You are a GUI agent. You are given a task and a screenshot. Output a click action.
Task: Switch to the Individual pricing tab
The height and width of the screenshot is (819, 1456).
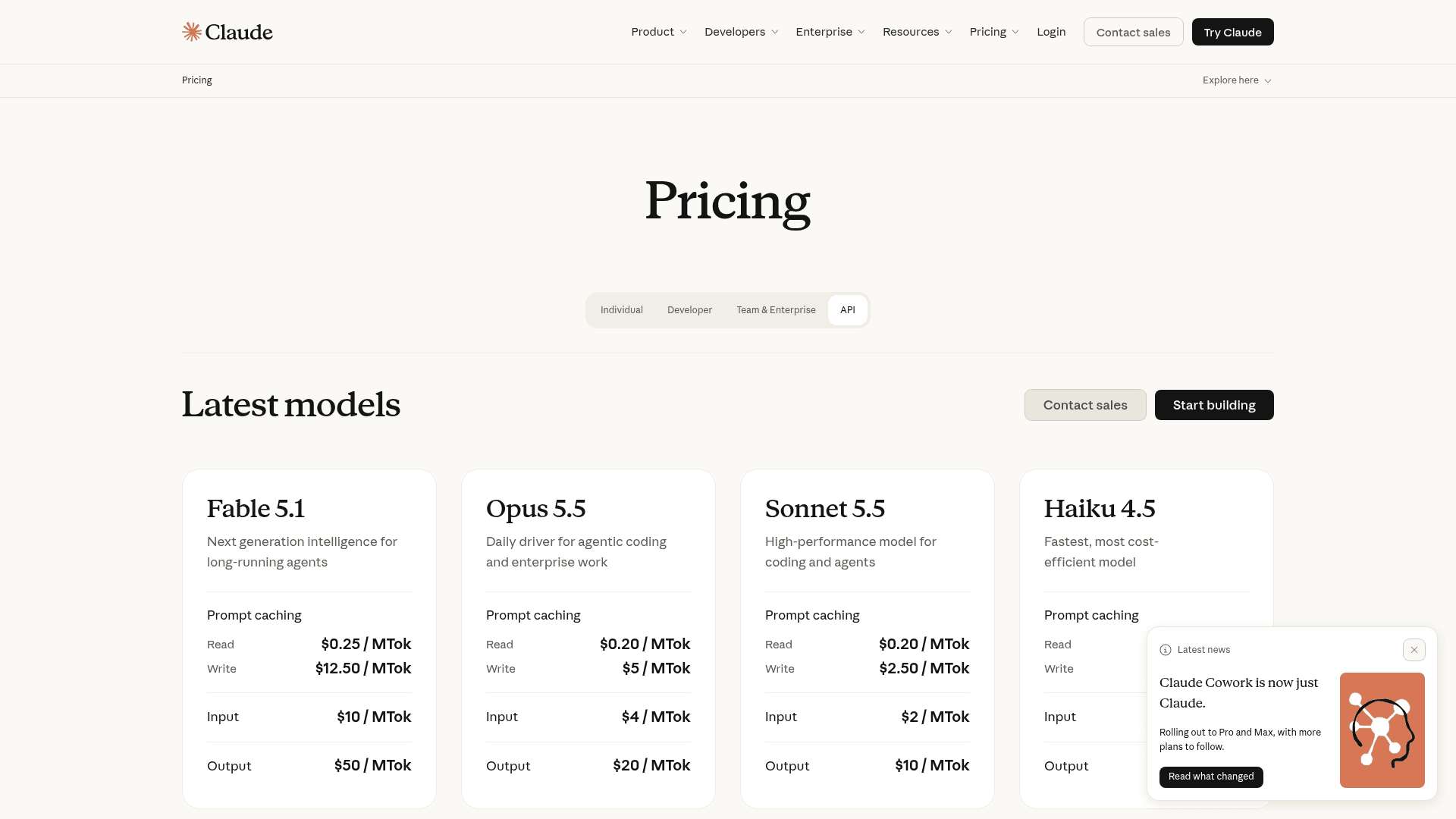[622, 310]
